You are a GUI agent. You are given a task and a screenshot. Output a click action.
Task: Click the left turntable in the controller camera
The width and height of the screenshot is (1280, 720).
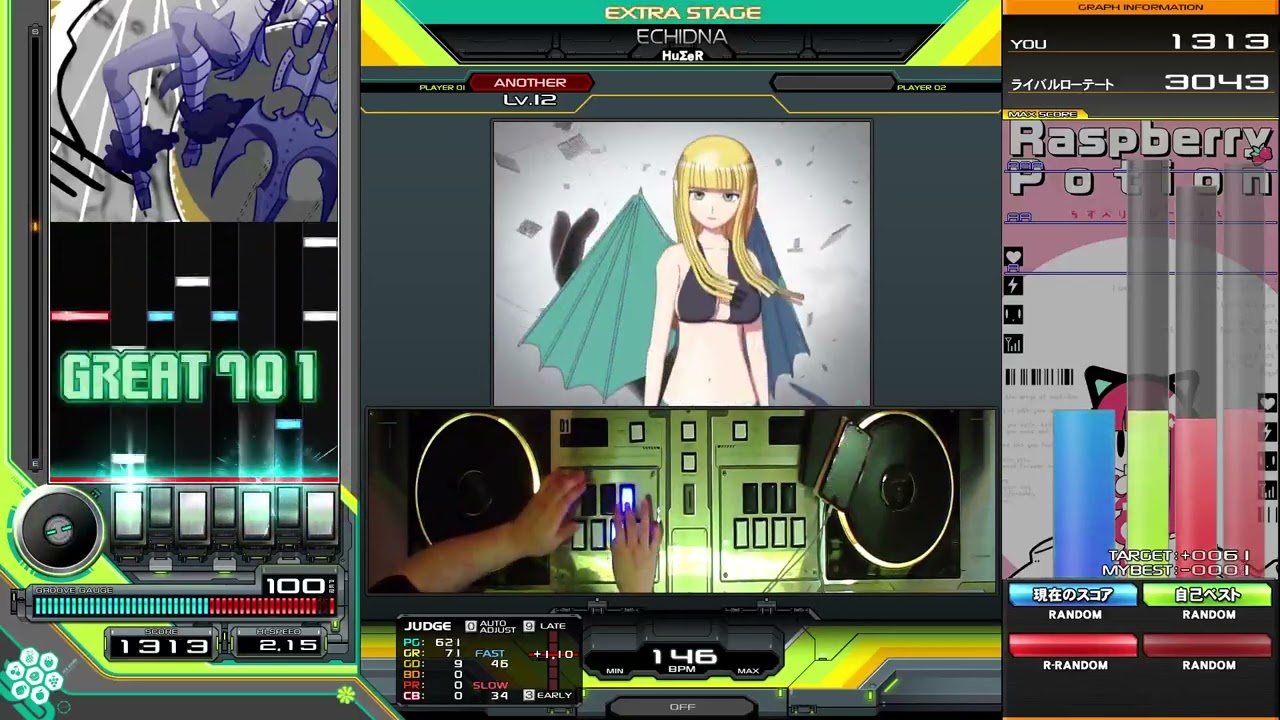pyautogui.click(x=479, y=491)
